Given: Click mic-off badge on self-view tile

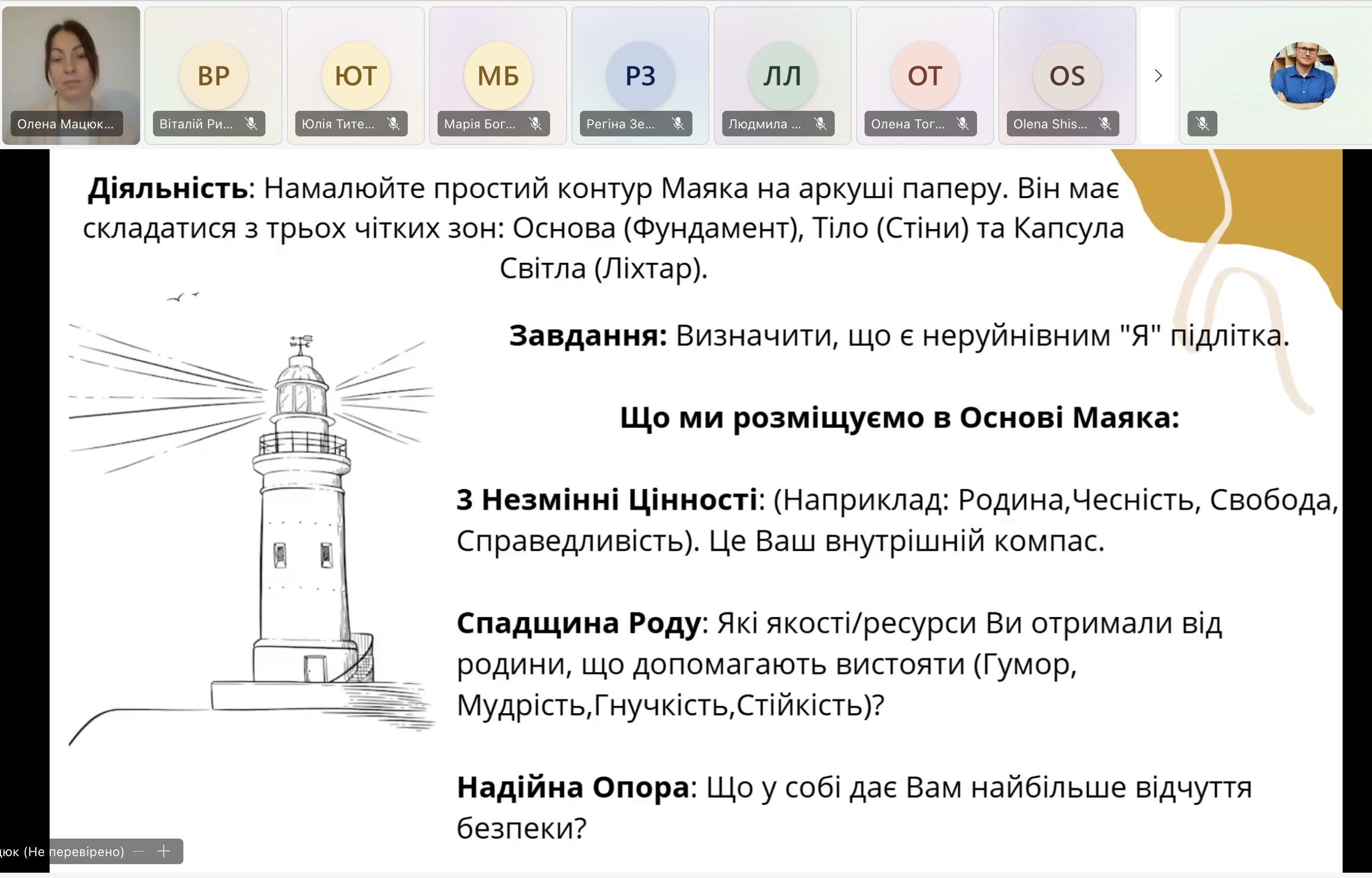Looking at the screenshot, I should (x=1202, y=124).
